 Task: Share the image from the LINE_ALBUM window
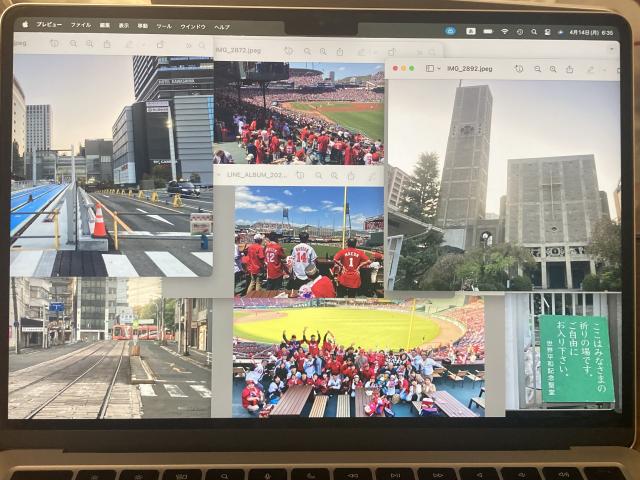351,176
